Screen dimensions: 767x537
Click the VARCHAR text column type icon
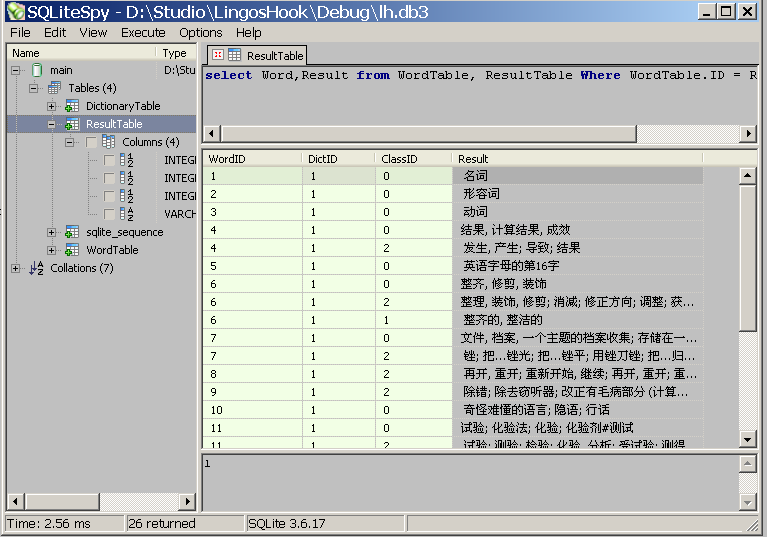127,214
